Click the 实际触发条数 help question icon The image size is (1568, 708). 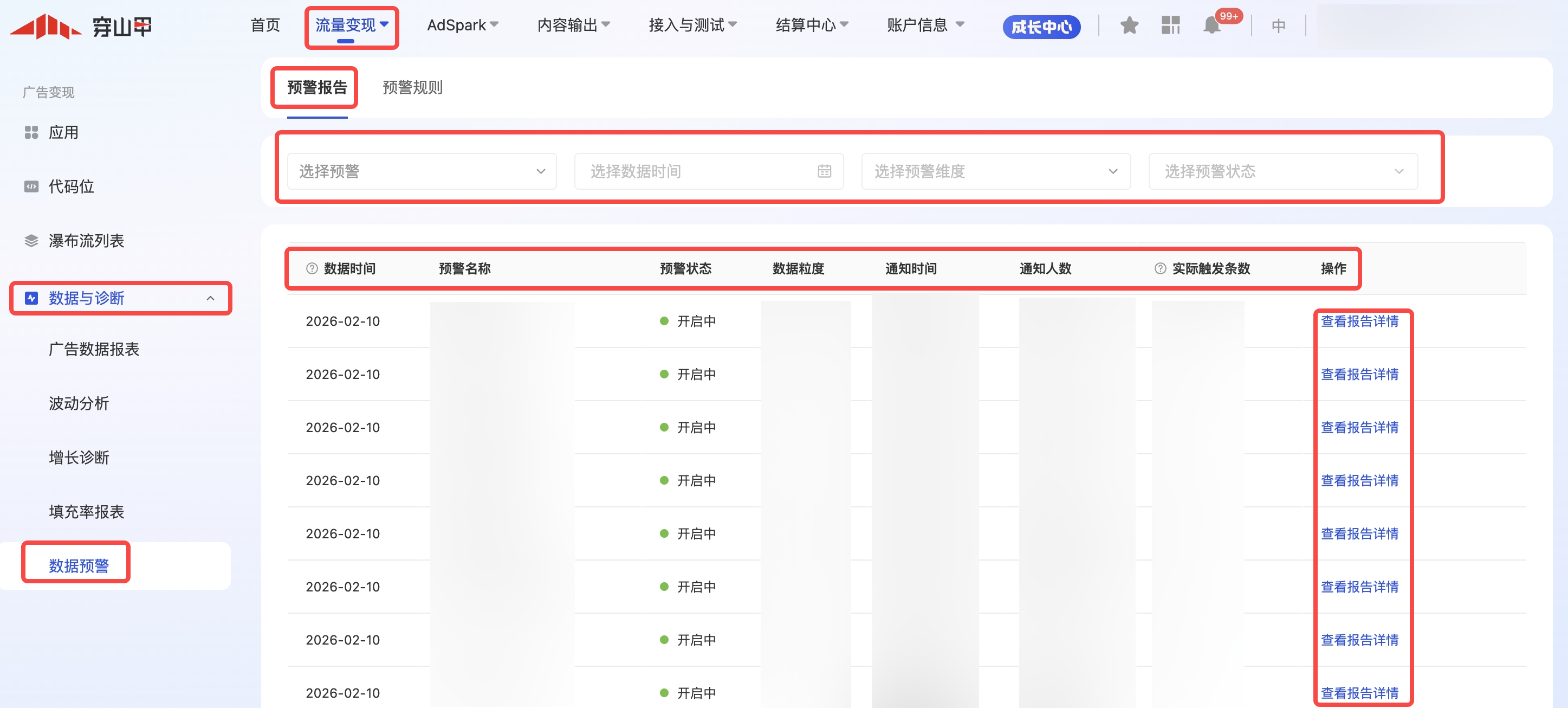click(x=1160, y=269)
